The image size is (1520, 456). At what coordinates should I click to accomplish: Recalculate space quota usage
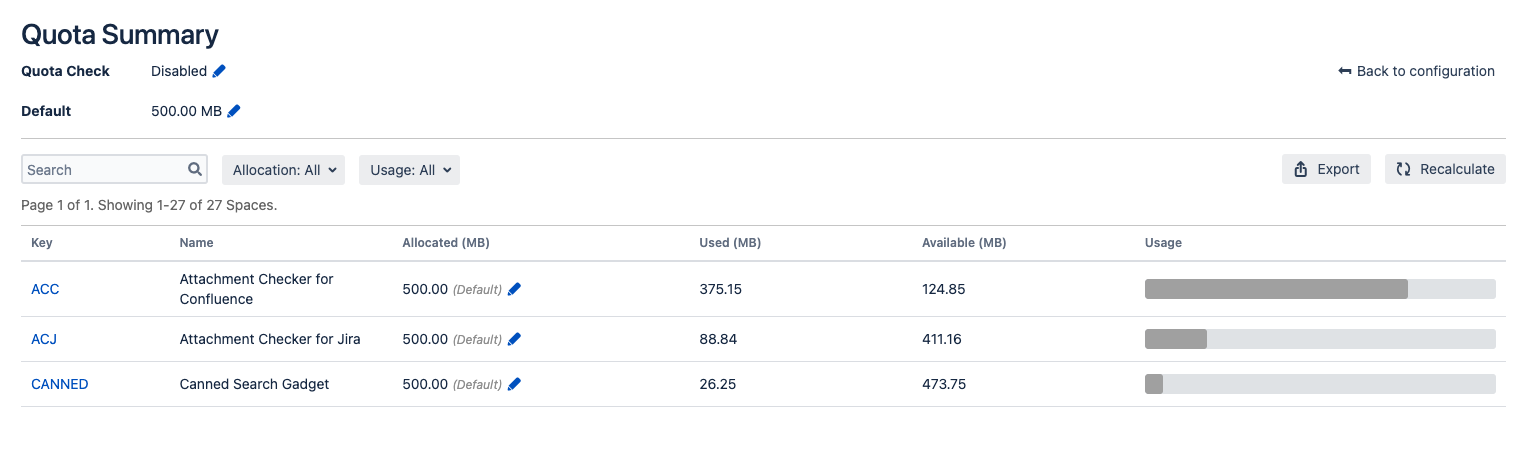1445,169
